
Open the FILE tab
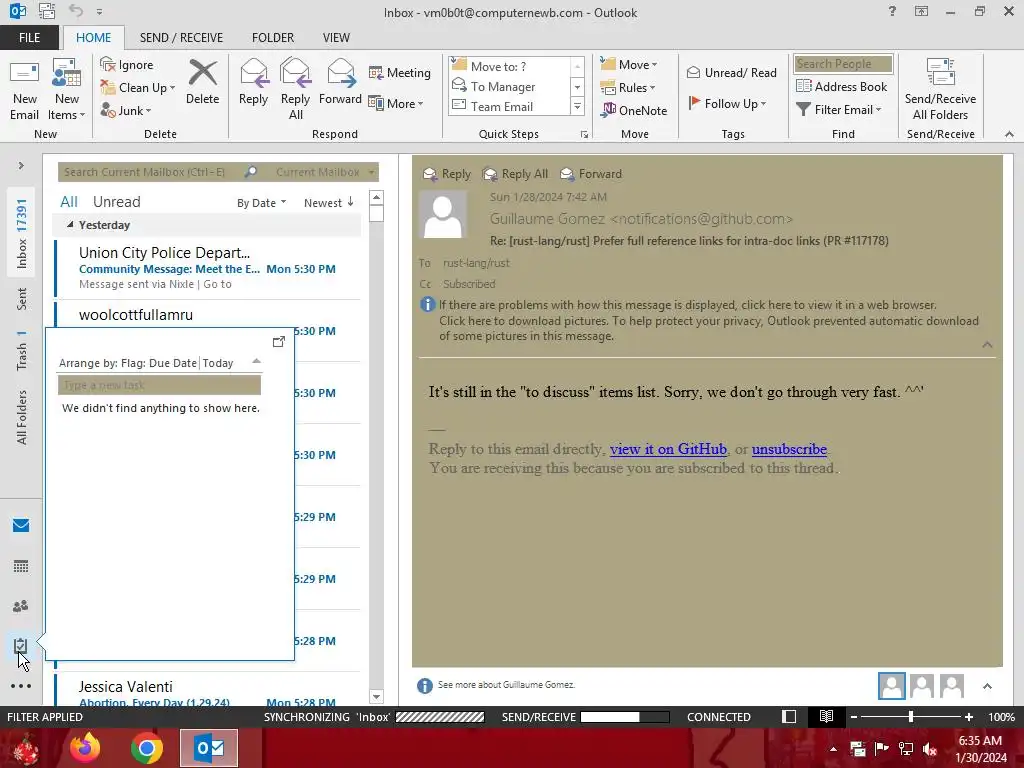point(29,37)
